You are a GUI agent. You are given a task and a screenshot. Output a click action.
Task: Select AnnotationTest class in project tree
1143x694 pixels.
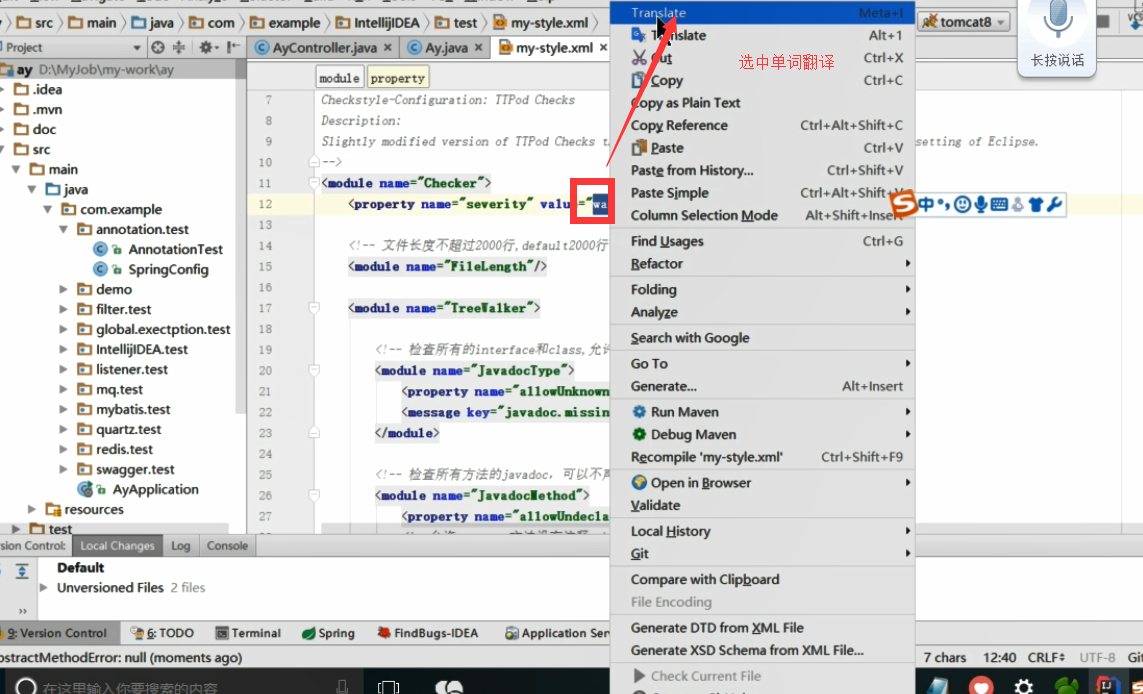[x=158, y=249]
